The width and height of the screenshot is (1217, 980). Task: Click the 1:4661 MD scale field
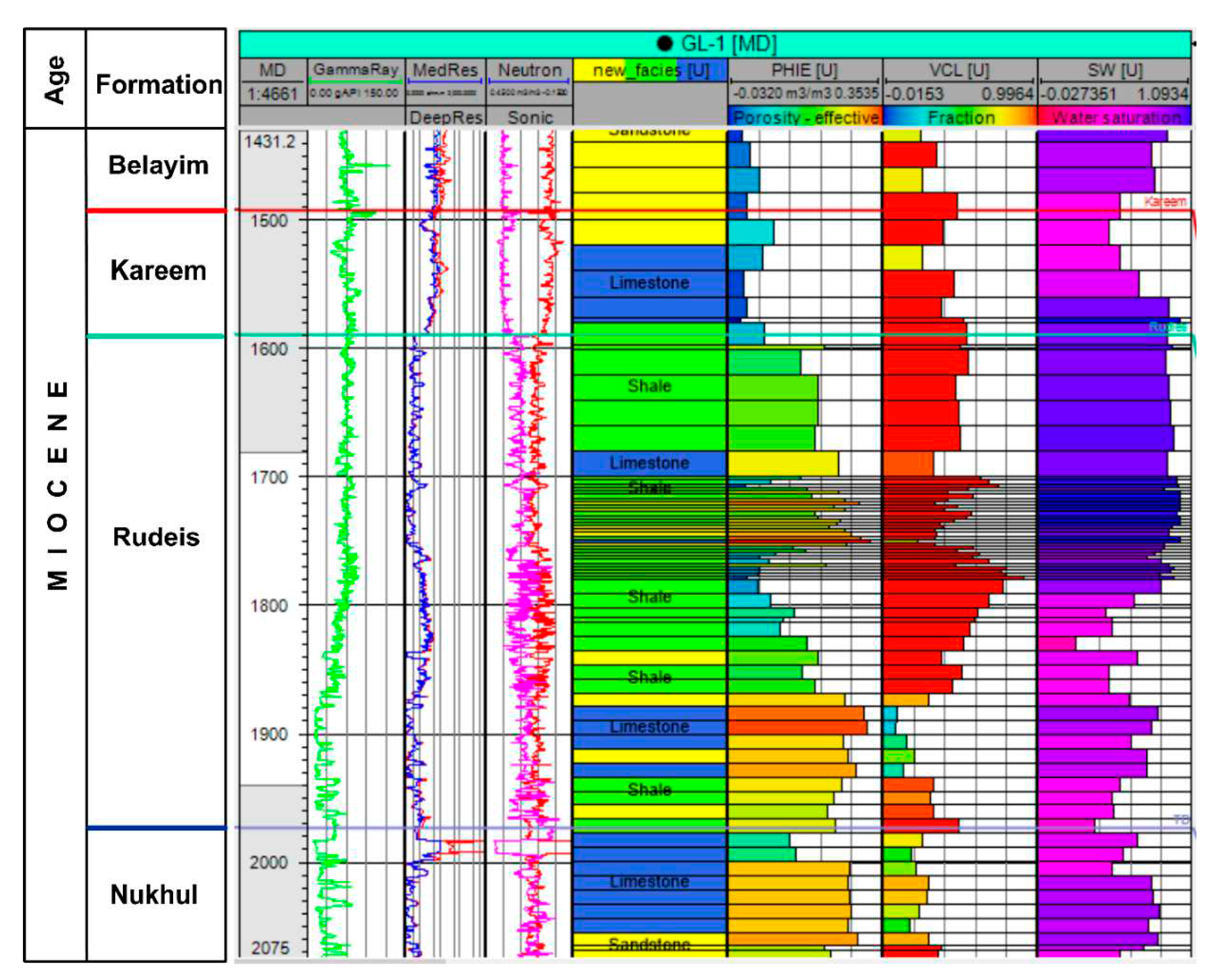coord(273,94)
